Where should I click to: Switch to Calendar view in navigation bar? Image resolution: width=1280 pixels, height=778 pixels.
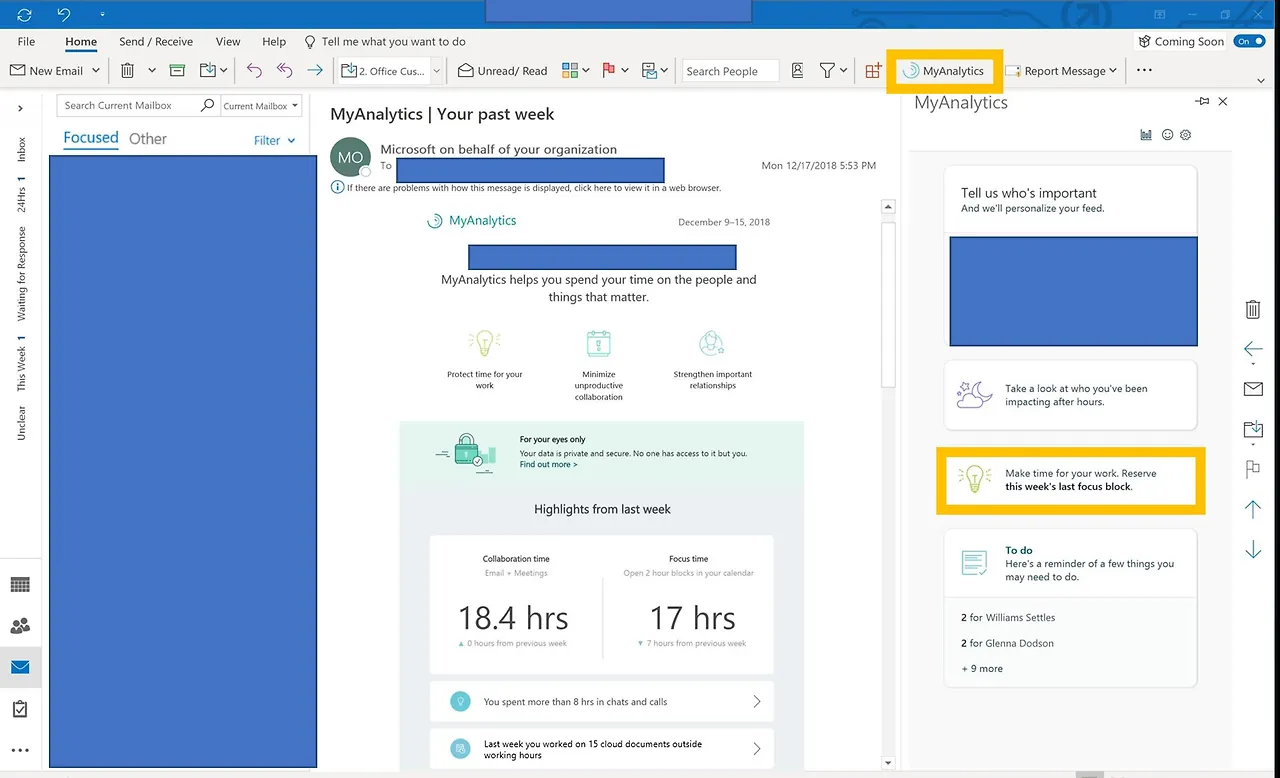[20, 585]
